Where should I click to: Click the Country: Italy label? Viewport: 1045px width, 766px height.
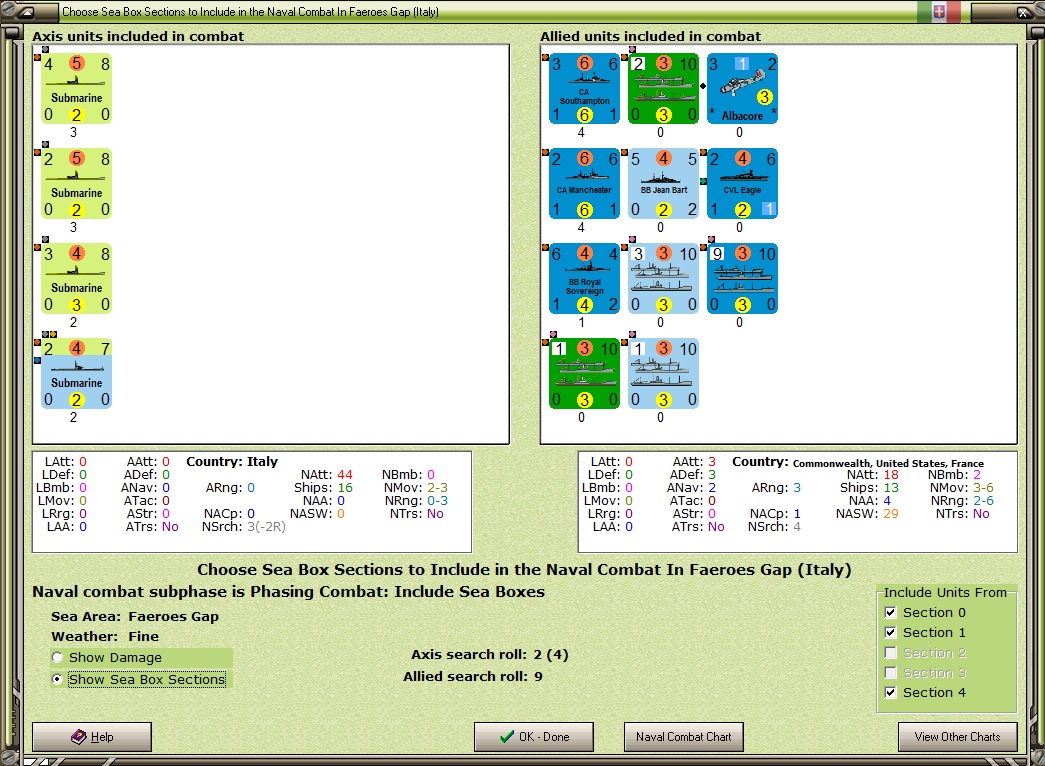click(232, 461)
